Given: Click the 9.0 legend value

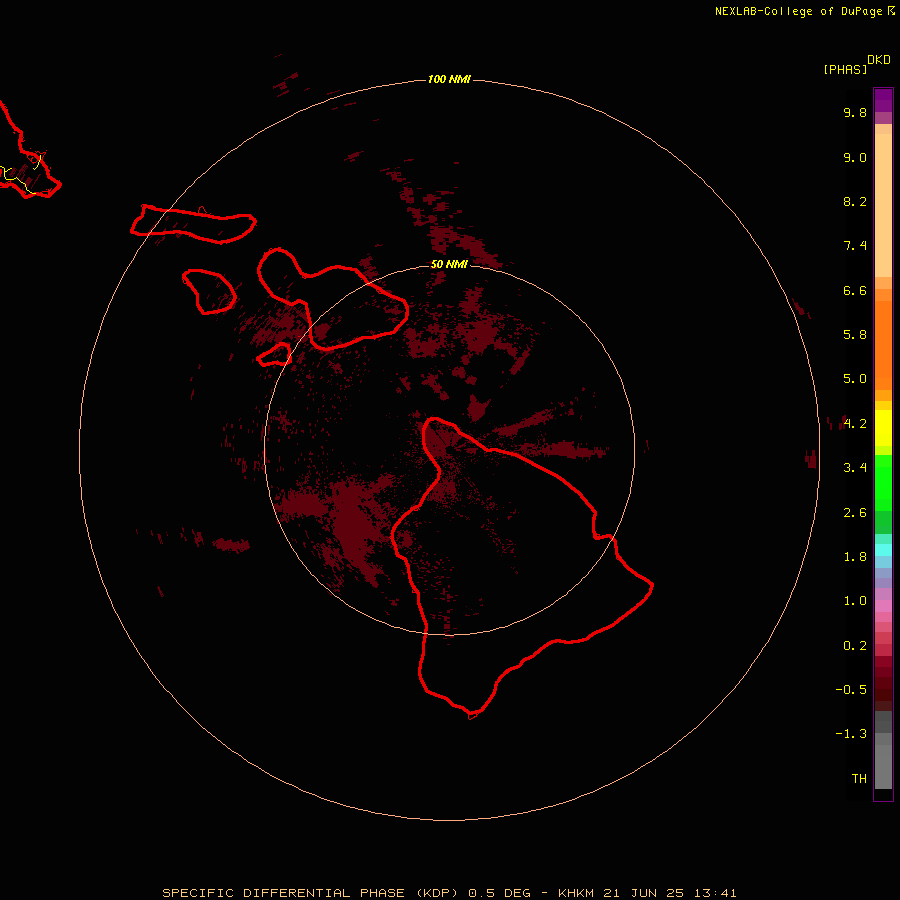Looking at the screenshot, I should pos(855,157).
